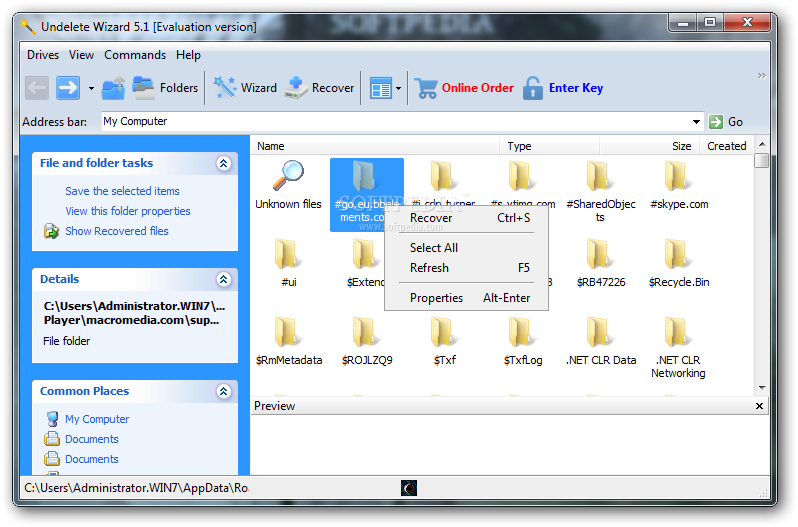Go up one folder level

coord(113,88)
